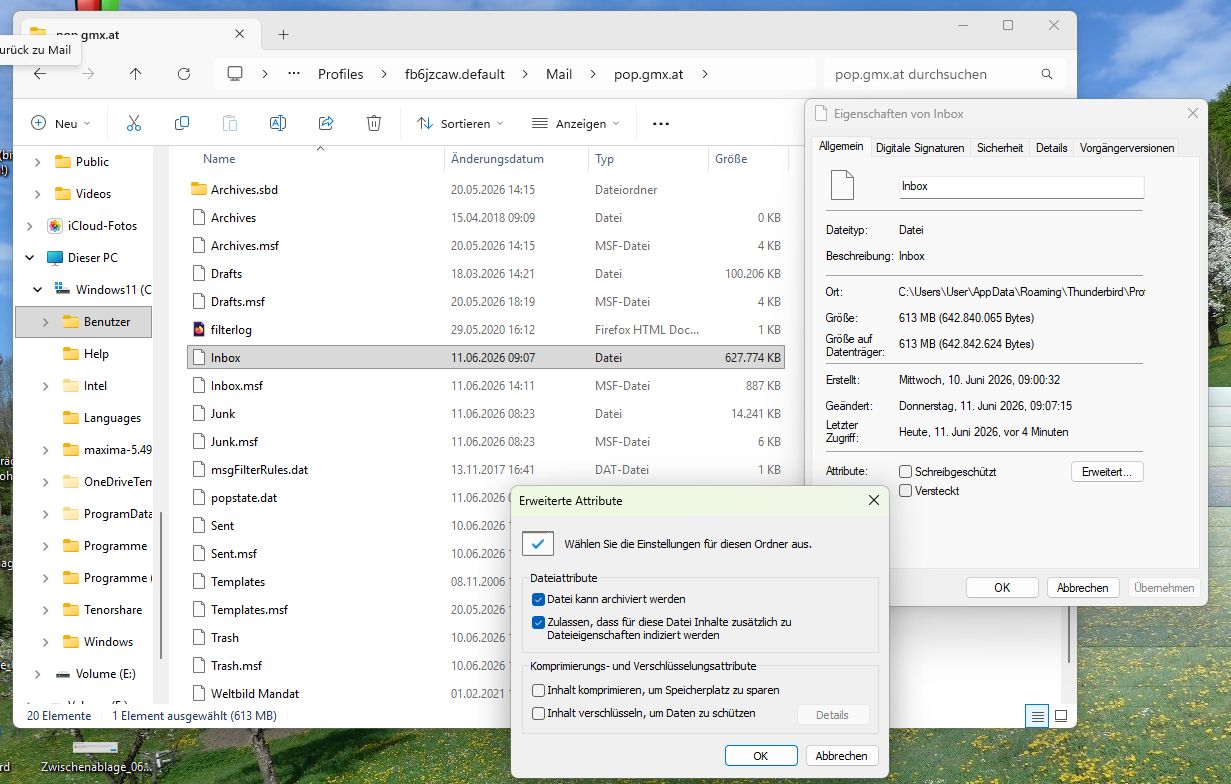Open the three-dots more options menu
This screenshot has height=784, width=1231.
click(660, 123)
